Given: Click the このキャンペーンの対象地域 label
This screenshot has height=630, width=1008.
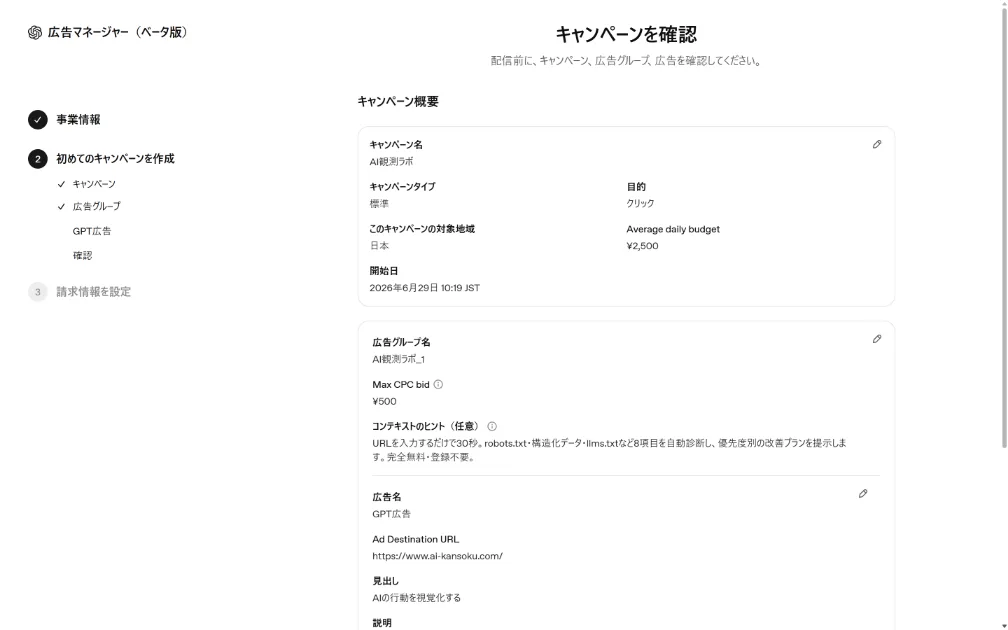Looking at the screenshot, I should (x=422, y=229).
